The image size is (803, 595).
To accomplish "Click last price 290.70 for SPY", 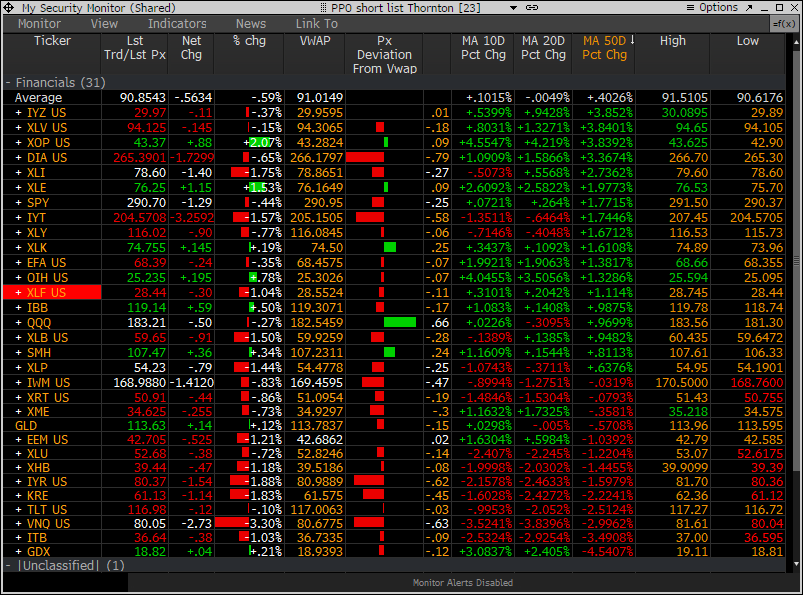I will (x=146, y=203).
